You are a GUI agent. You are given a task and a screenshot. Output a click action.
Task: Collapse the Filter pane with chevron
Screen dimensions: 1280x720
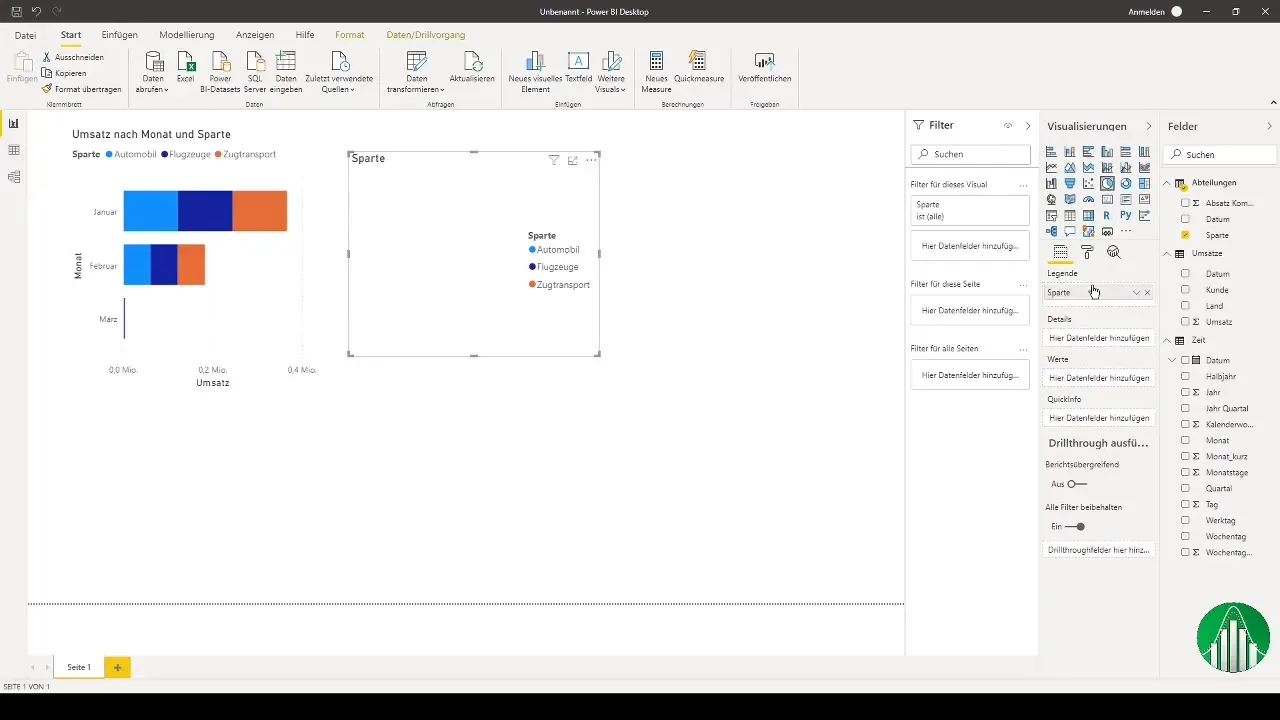pyautogui.click(x=1028, y=126)
